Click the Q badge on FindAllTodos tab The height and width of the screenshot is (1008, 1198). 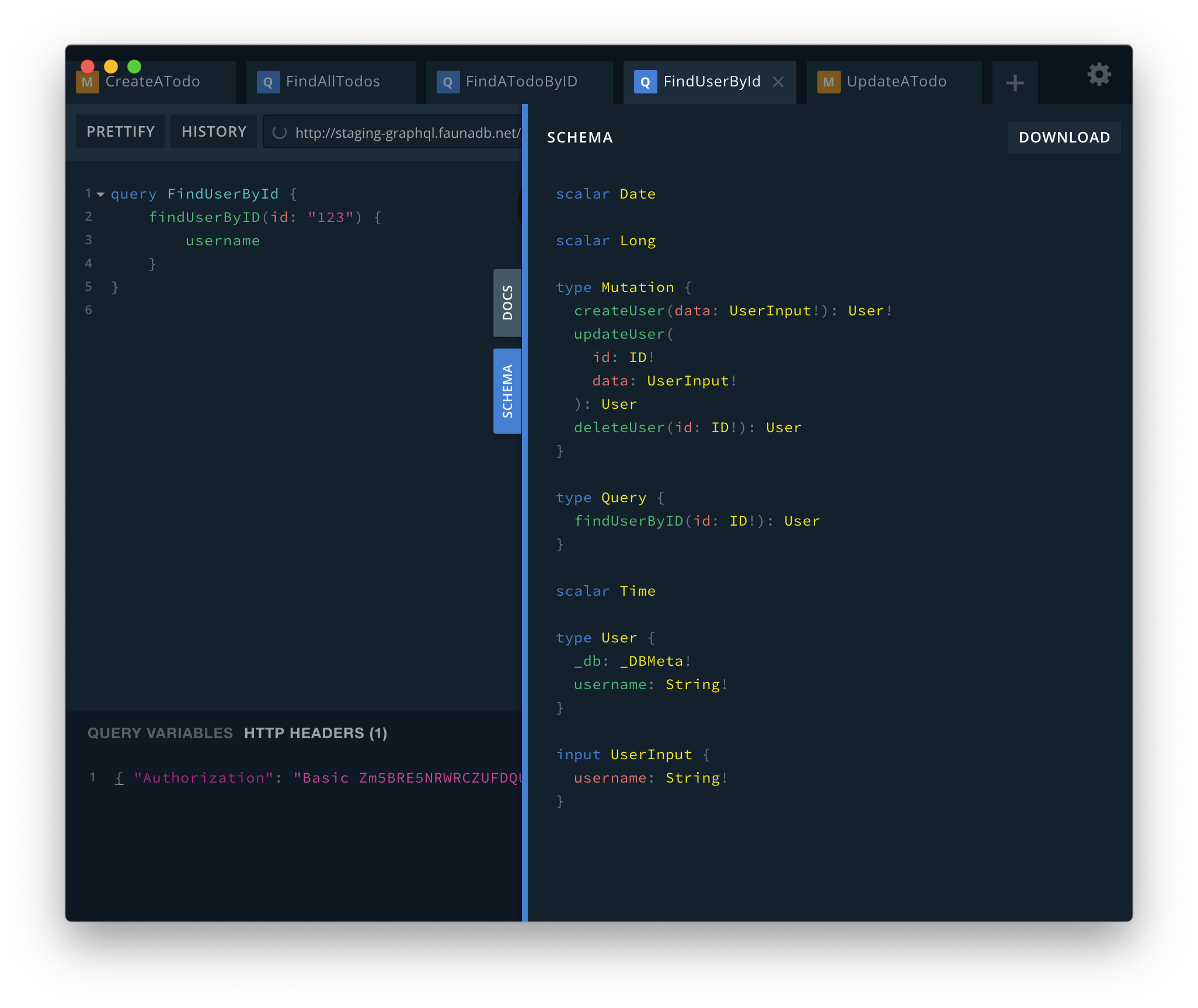268,82
